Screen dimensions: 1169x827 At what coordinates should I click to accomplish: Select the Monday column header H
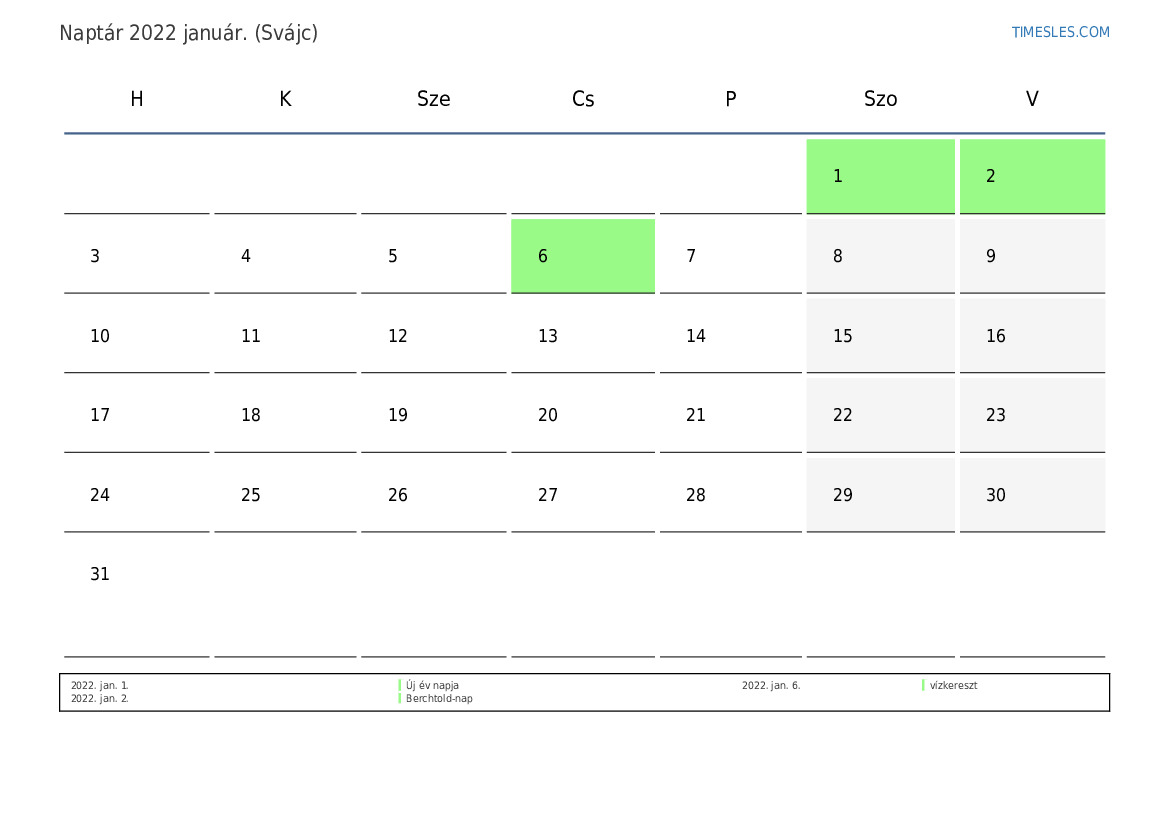137,99
